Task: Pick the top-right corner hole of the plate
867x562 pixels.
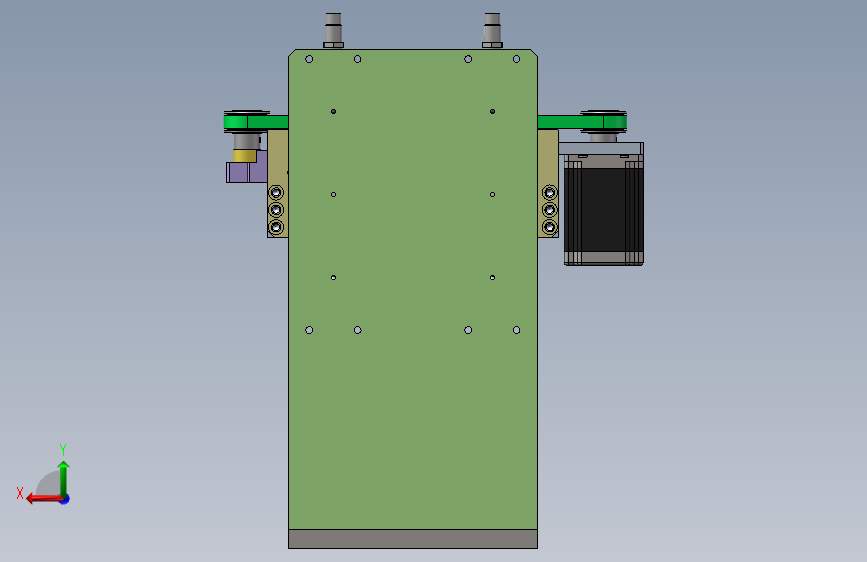Action: click(x=516, y=59)
